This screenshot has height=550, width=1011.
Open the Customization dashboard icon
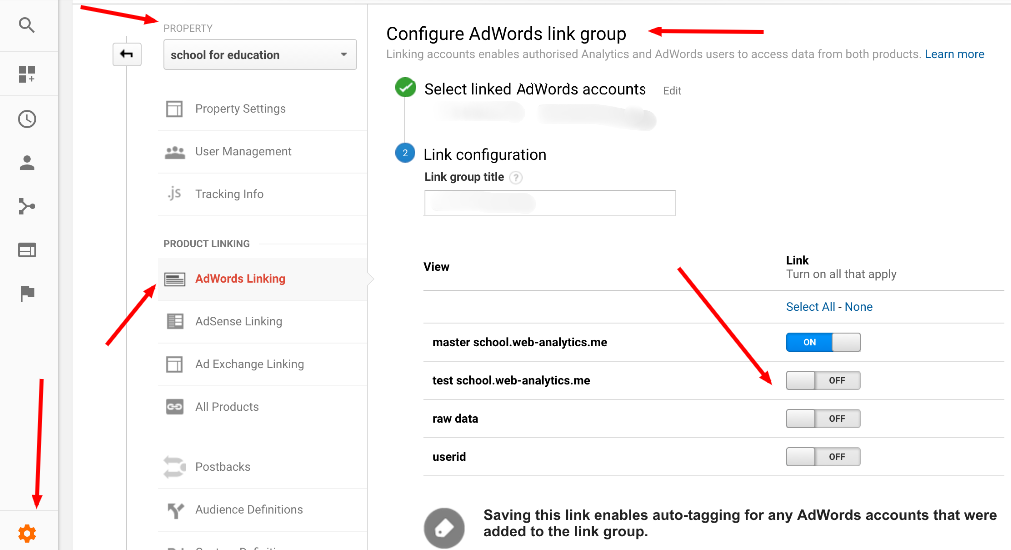pyautogui.click(x=27, y=74)
